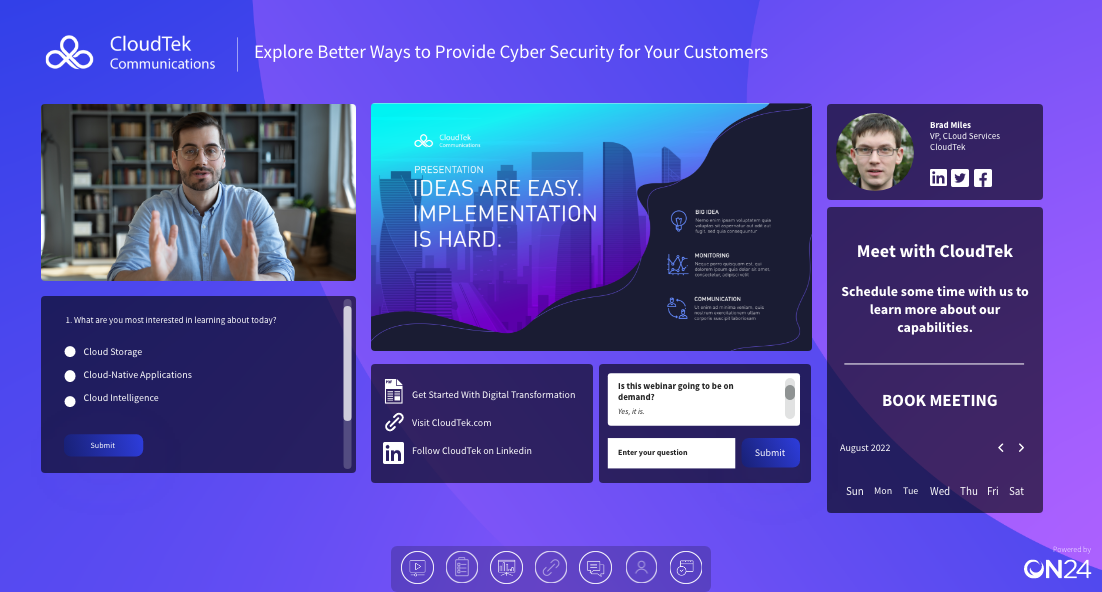Click the Sat column header
This screenshot has height=592, width=1102.
point(1016,491)
